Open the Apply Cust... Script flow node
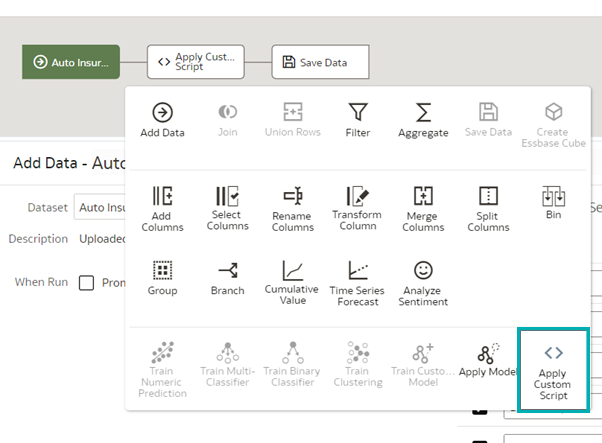The height and width of the screenshot is (443, 602). 196,62
